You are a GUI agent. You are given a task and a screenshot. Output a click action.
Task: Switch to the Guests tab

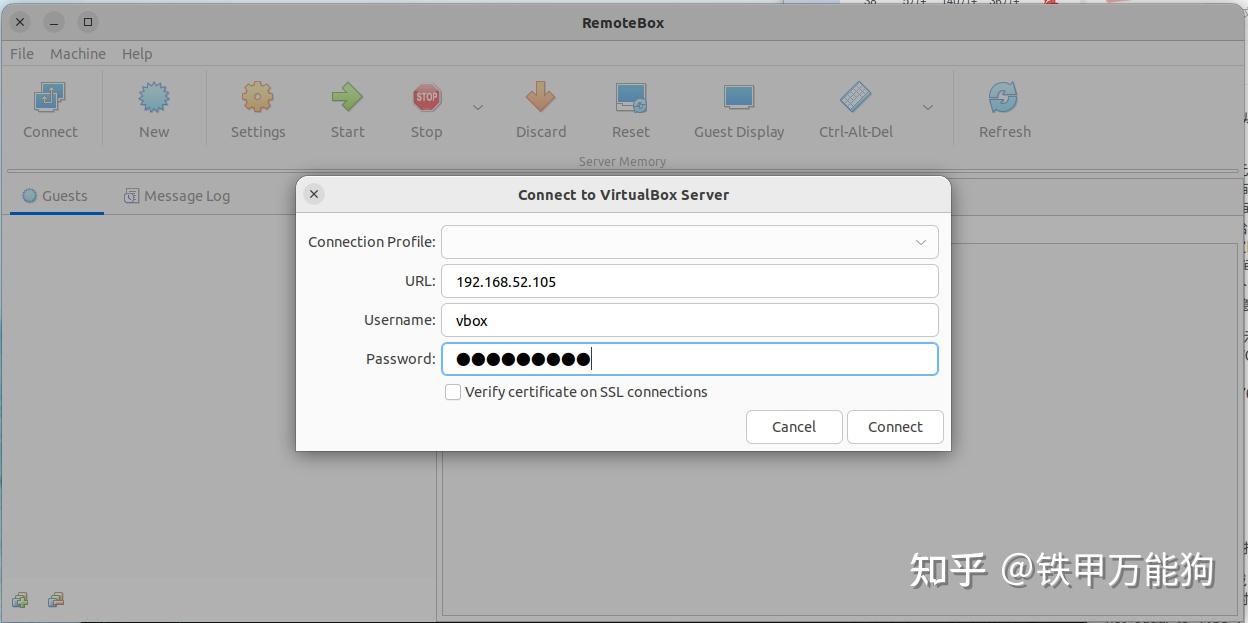[56, 196]
